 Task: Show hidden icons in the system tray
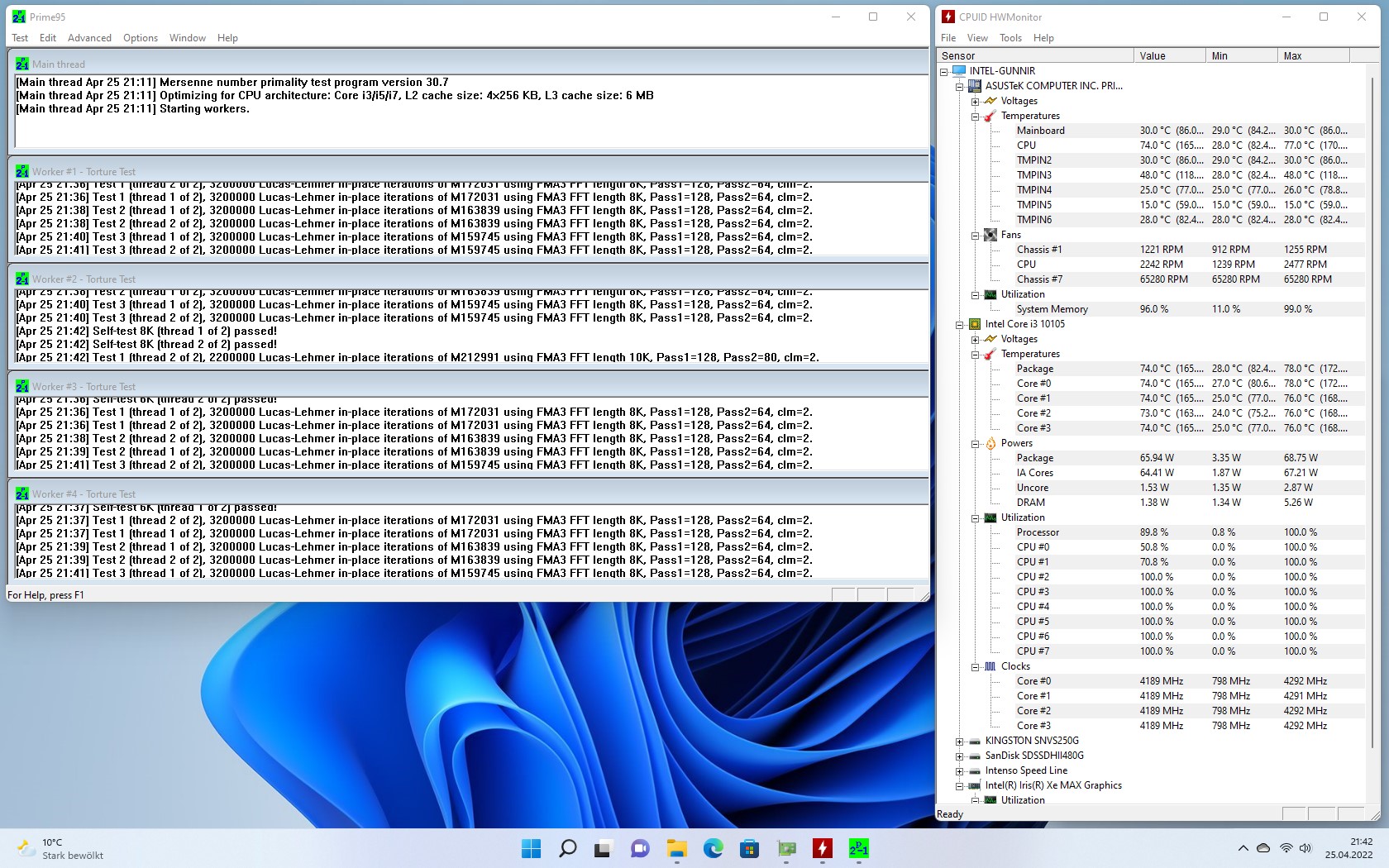pyautogui.click(x=1243, y=848)
